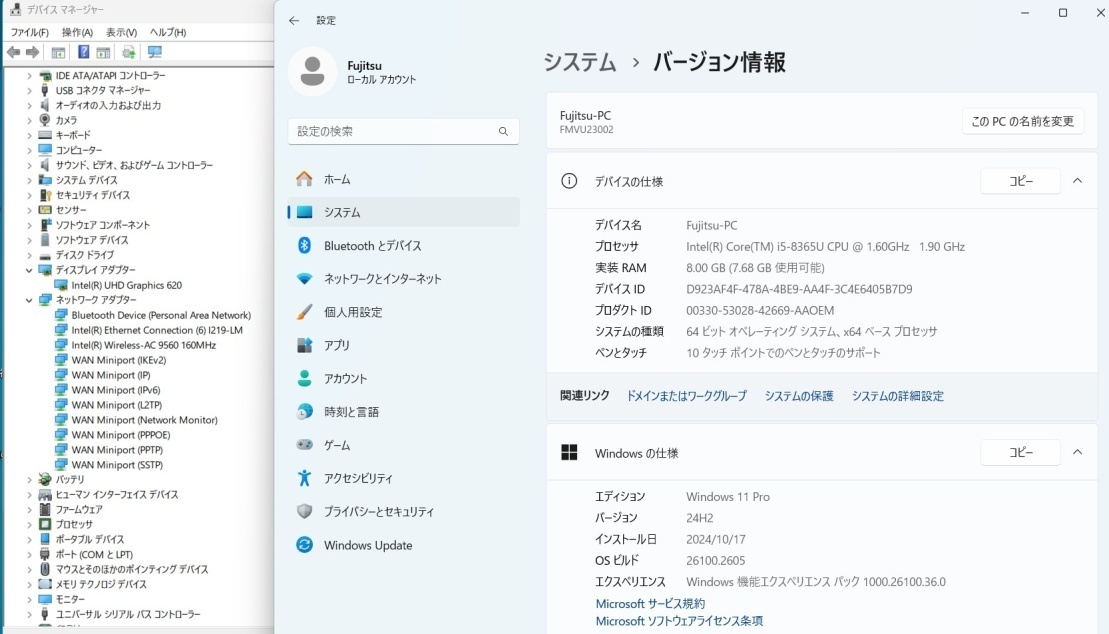Open the ホーム page in Settings sidebar
This screenshot has width=1109, height=634.
pos(403,179)
